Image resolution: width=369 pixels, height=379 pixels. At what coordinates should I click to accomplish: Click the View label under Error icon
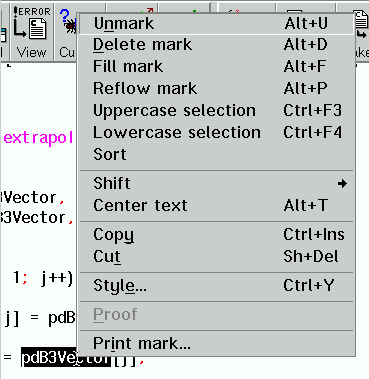coord(32,52)
